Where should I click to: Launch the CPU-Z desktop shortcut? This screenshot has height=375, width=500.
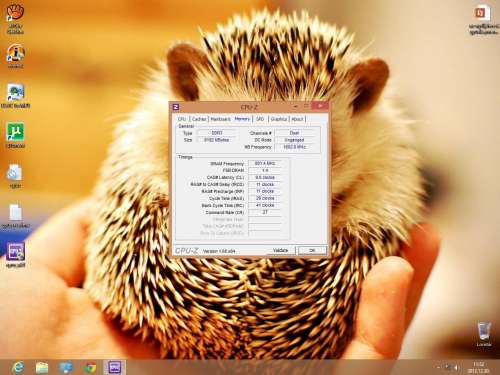[x=15, y=255]
